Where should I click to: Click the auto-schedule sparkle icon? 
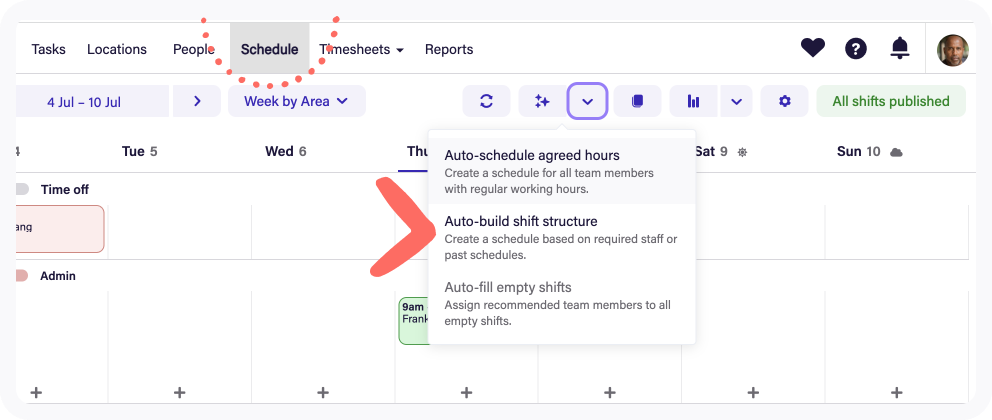542,101
